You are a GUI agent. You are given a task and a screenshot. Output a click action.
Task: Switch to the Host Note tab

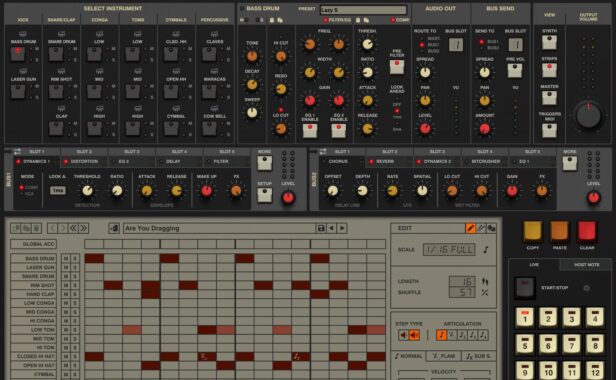coord(586,265)
